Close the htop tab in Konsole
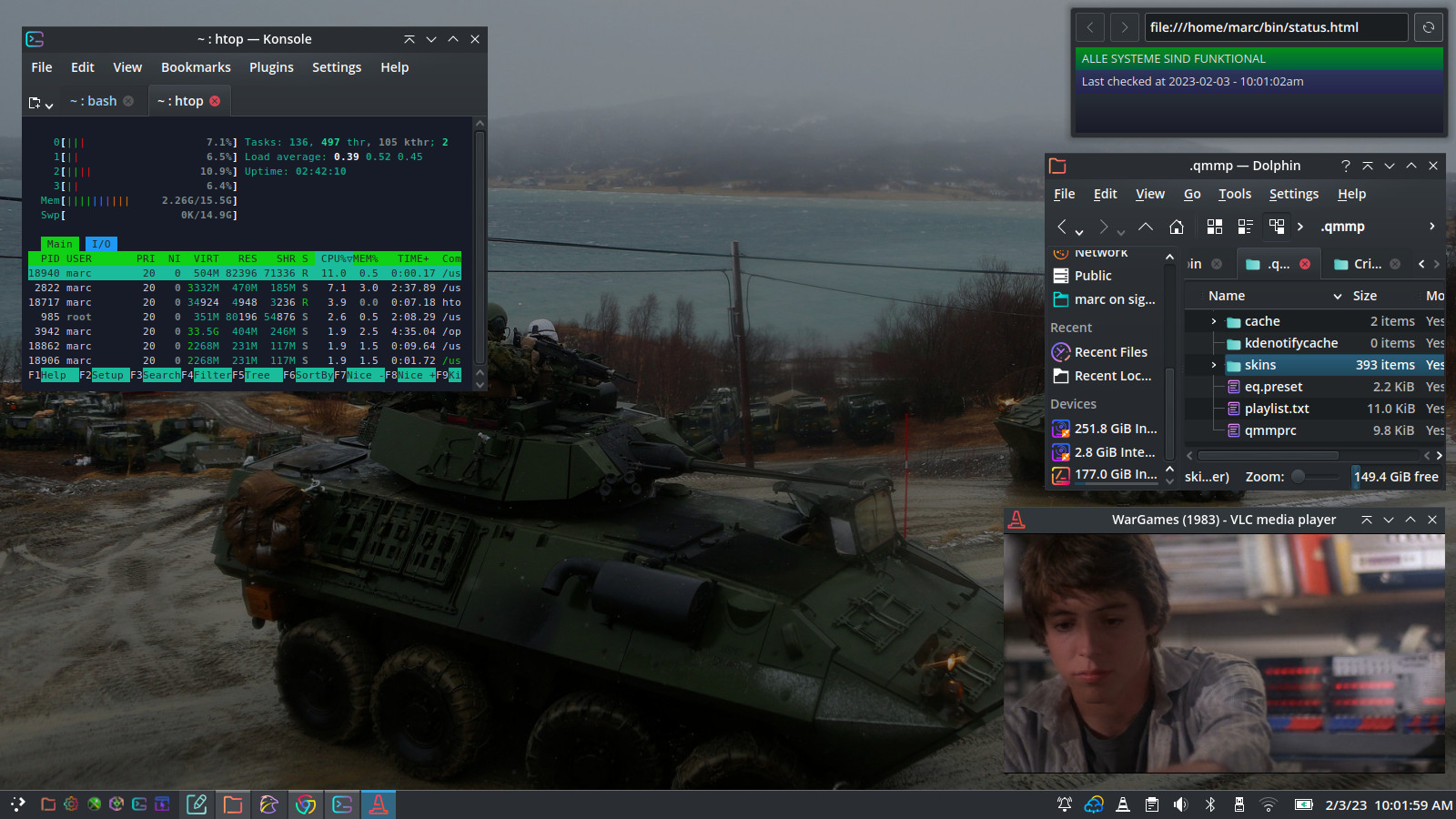1456x819 pixels. tap(215, 101)
